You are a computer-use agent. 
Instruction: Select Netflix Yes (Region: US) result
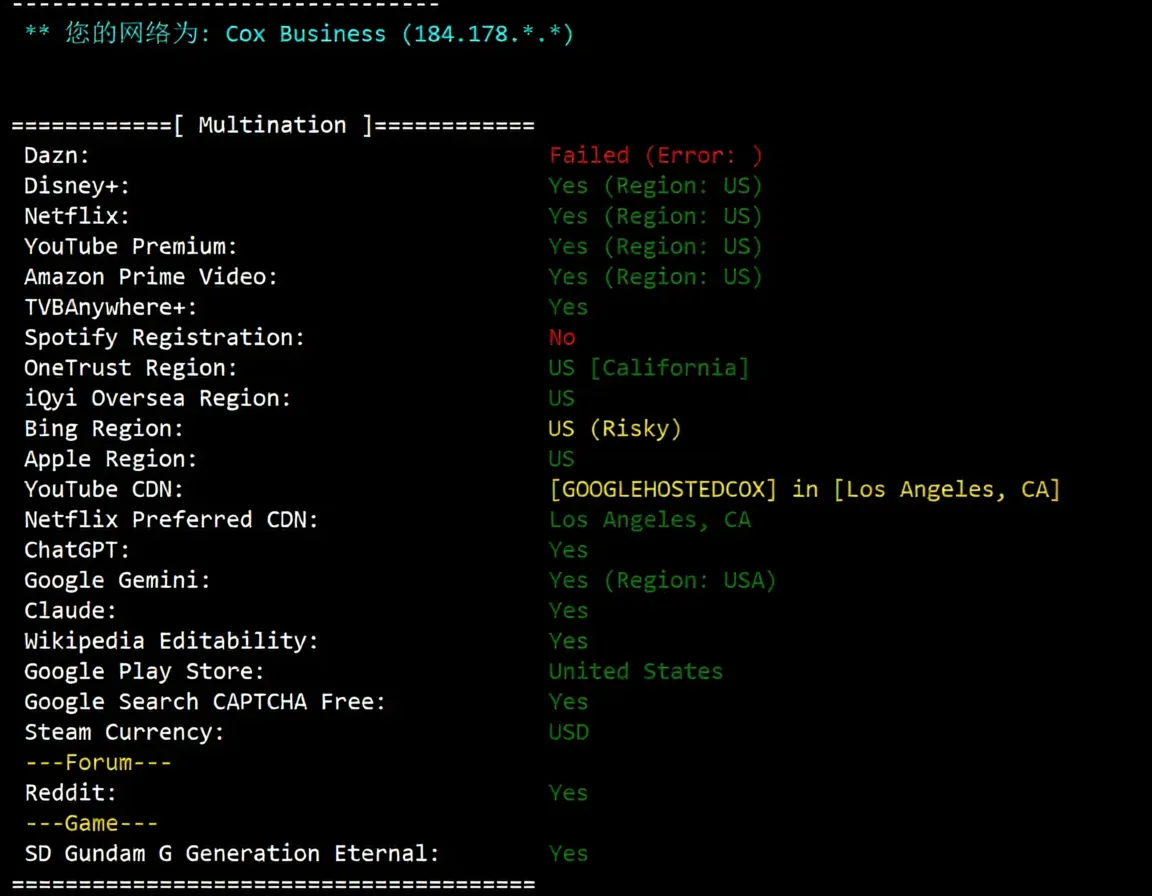tap(655, 216)
